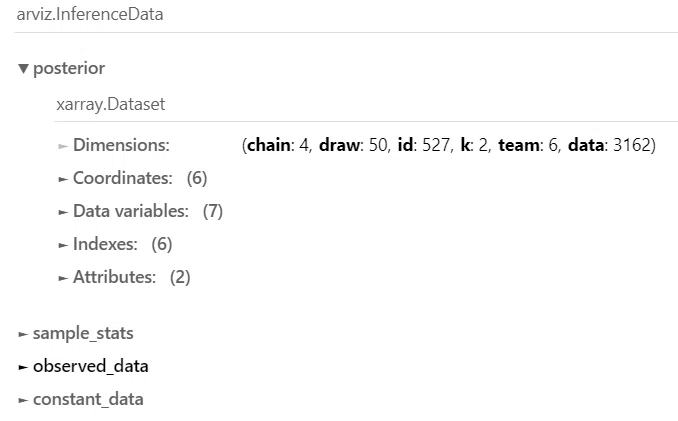Expand the Coordinates arrow icon
This screenshot has width=678, height=421.
[x=63, y=179]
